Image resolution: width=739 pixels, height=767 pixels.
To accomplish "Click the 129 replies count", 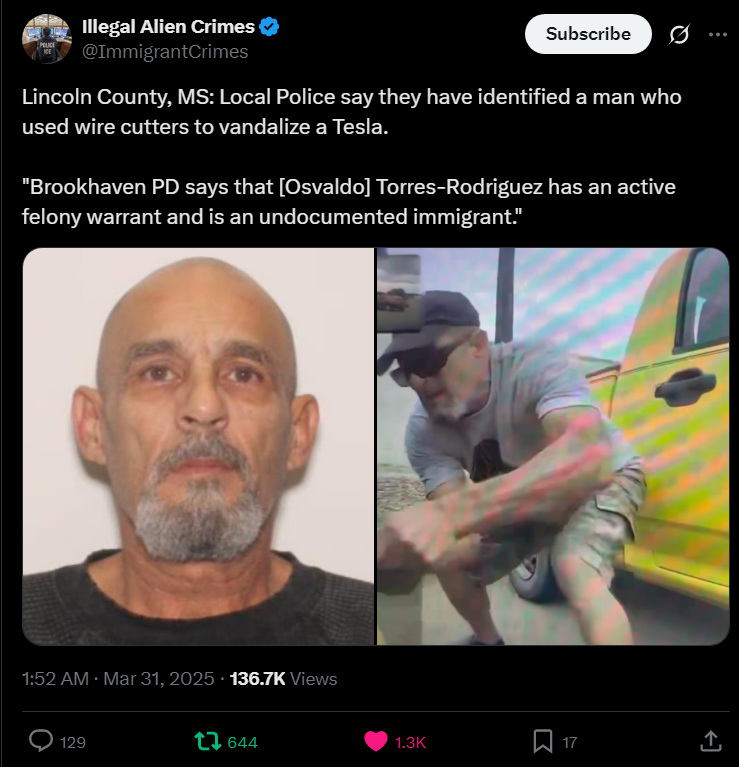I will (x=73, y=742).
